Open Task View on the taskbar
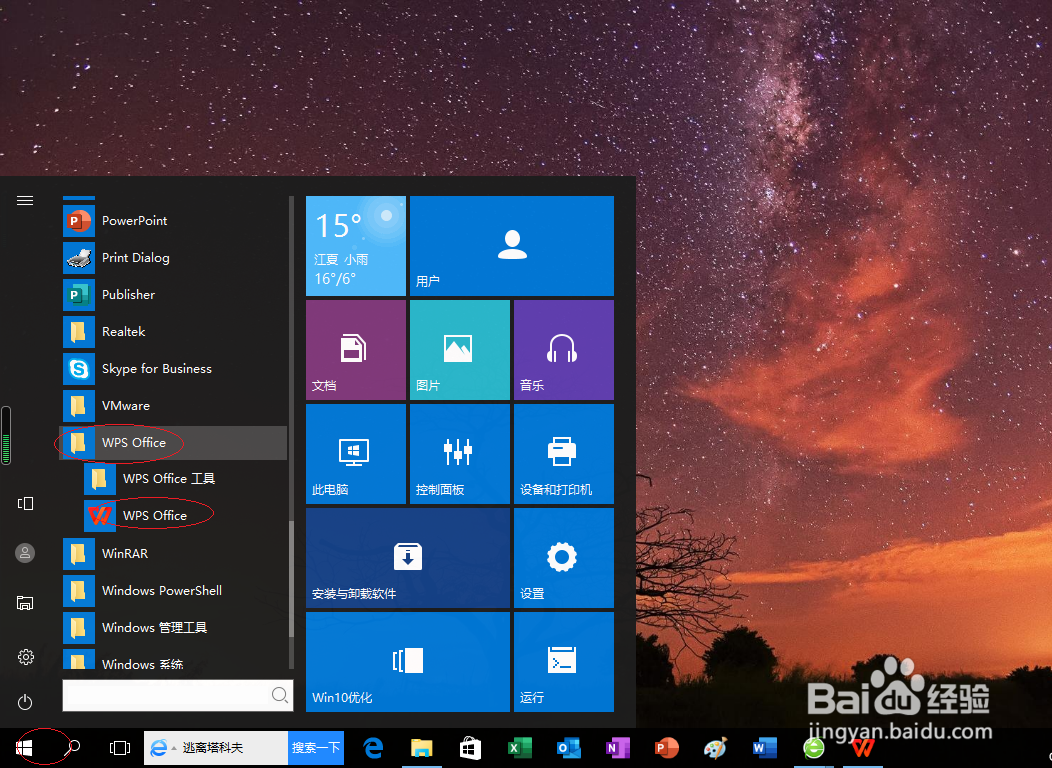This screenshot has width=1052, height=768. [x=119, y=748]
